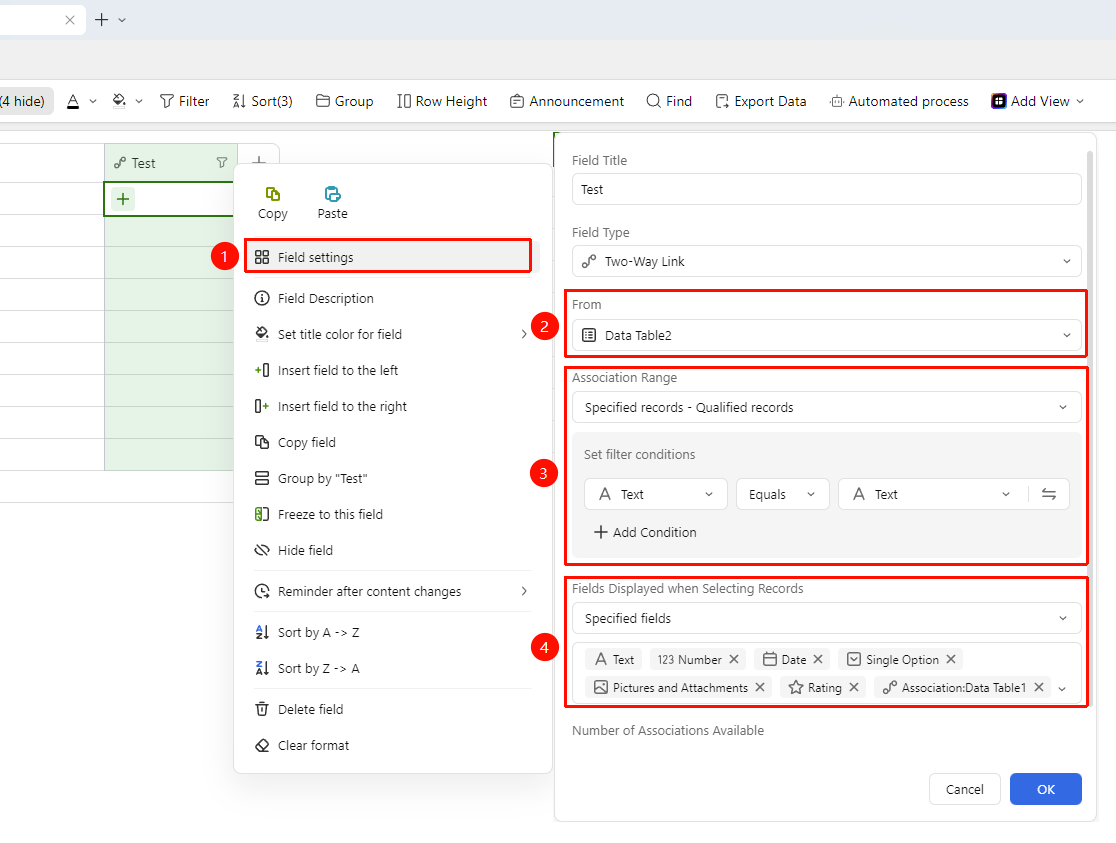Click Add Condition
The height and width of the screenshot is (843, 1116).
pyautogui.click(x=645, y=532)
